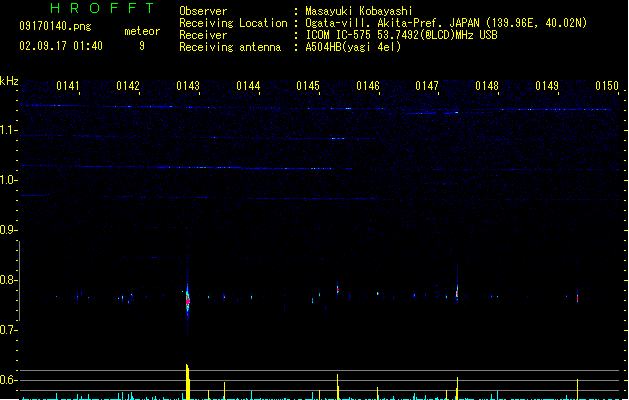
Task: Click the 0146 time marker
Action: point(368,86)
